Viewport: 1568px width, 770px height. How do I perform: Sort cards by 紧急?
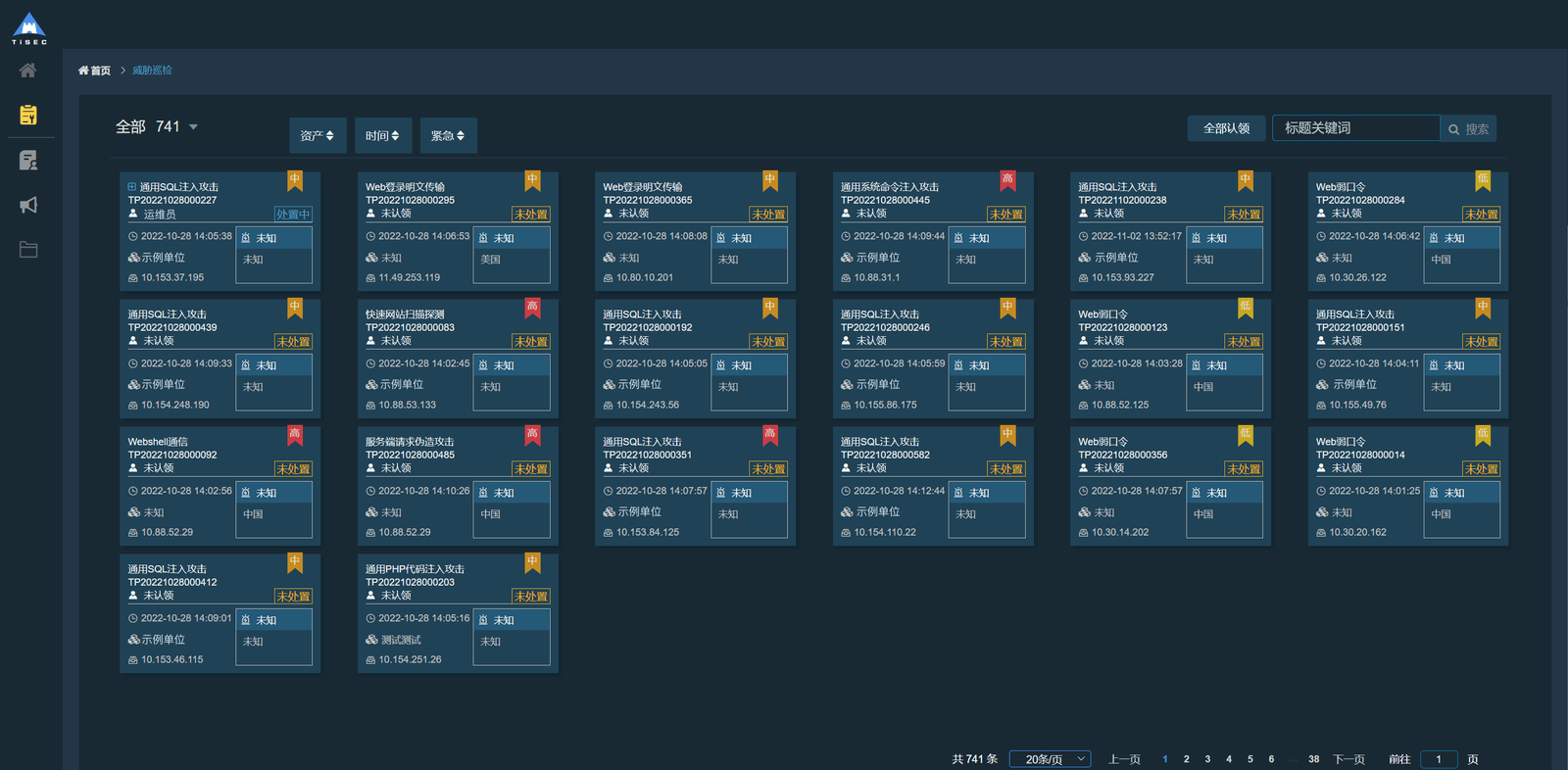pos(448,135)
